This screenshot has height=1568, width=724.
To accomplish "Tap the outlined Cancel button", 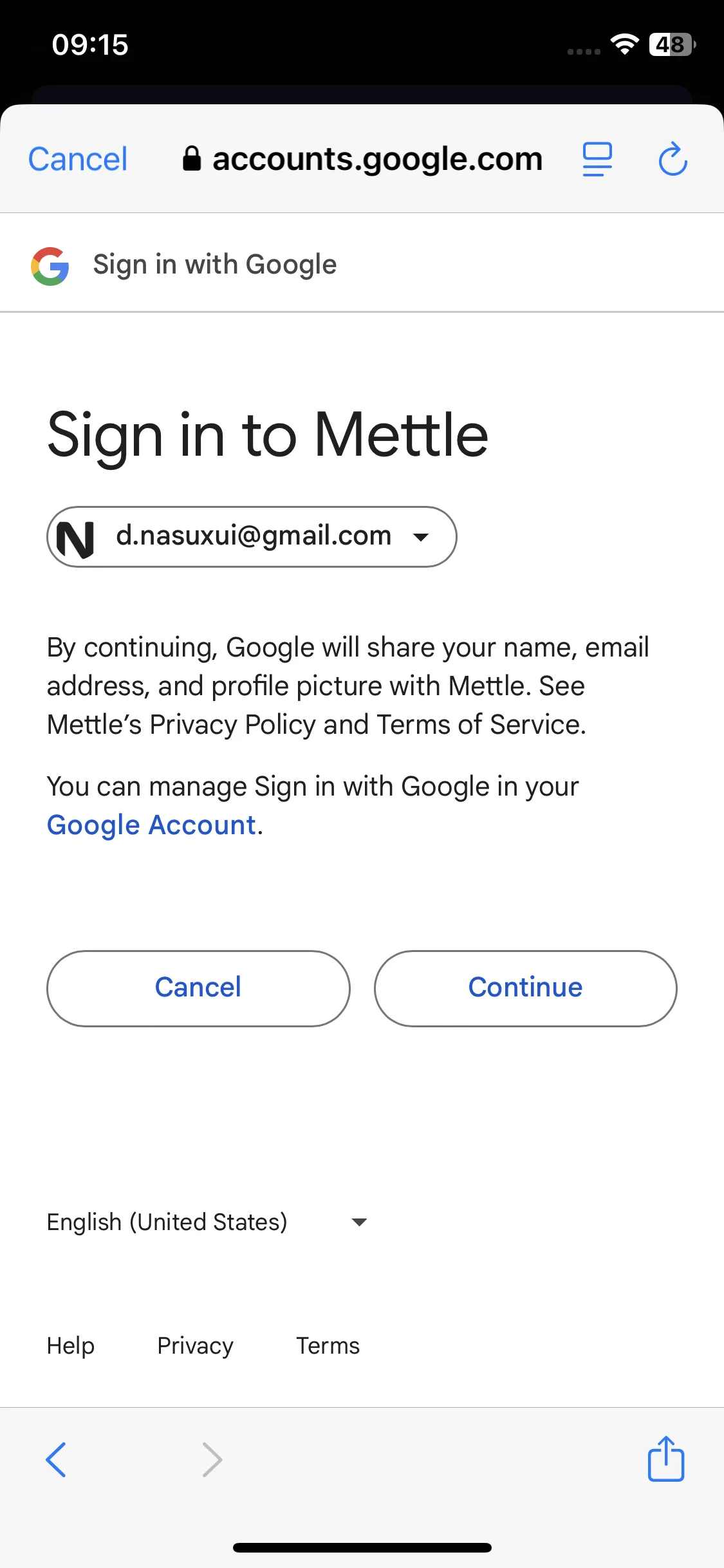I will [198, 988].
